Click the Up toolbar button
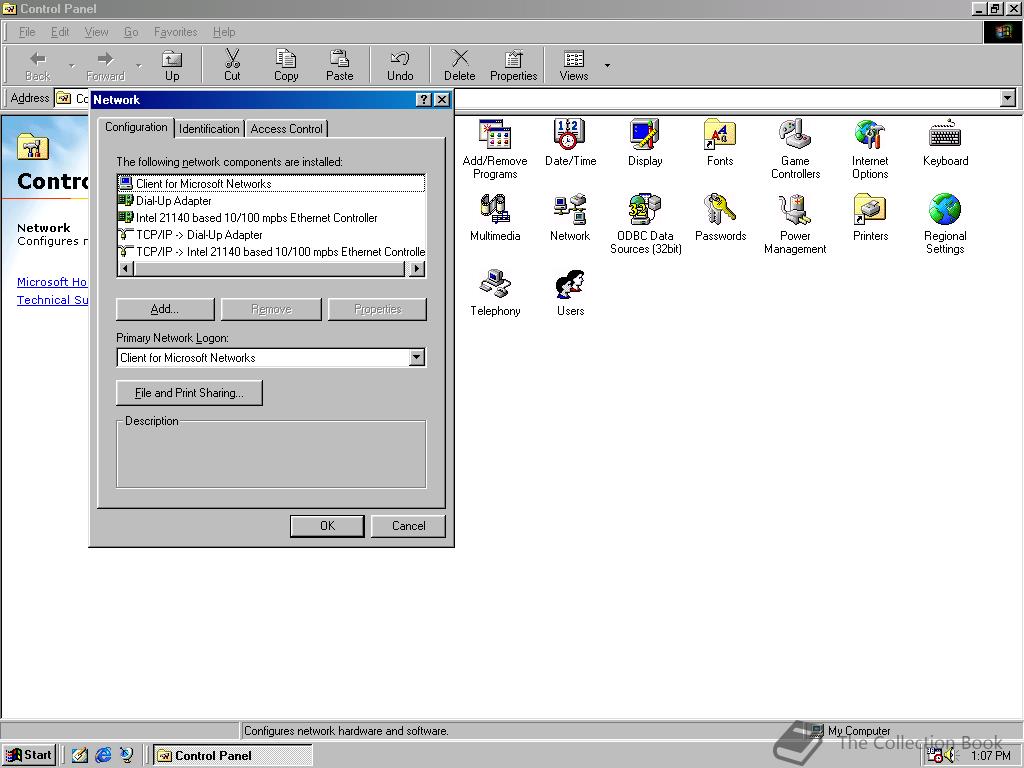 172,65
